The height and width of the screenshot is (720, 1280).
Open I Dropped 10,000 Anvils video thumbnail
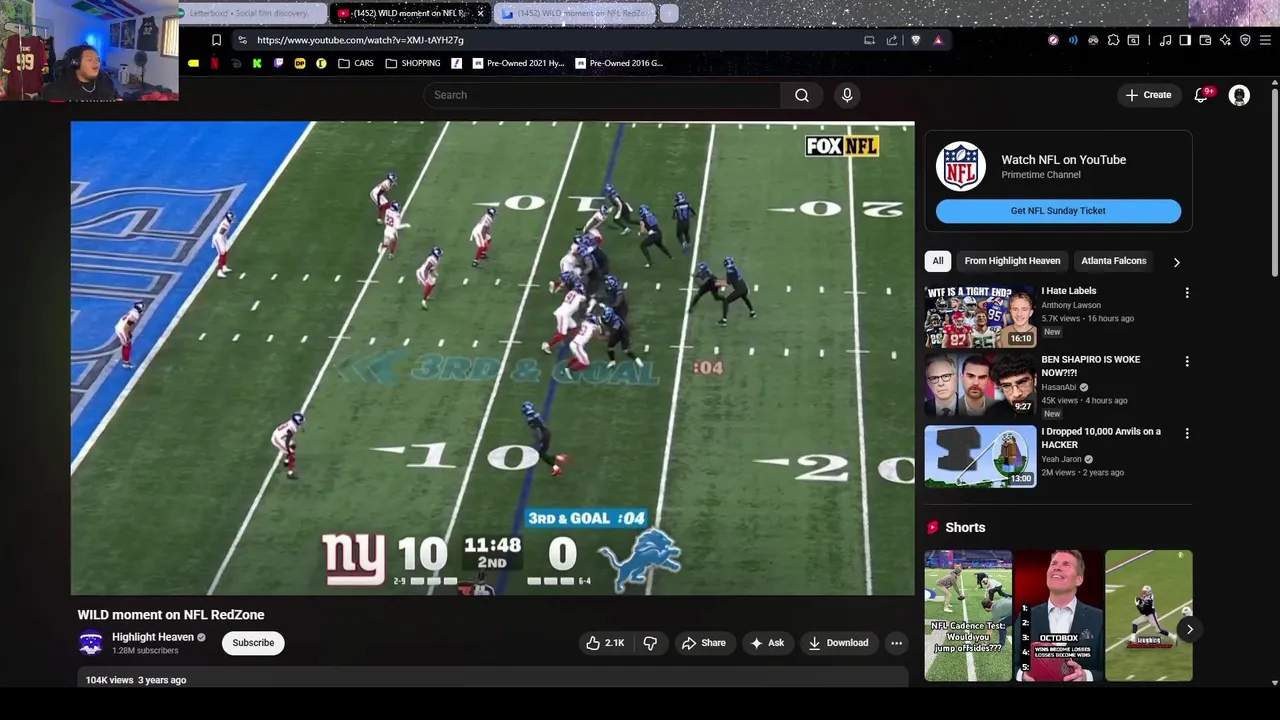click(980, 457)
